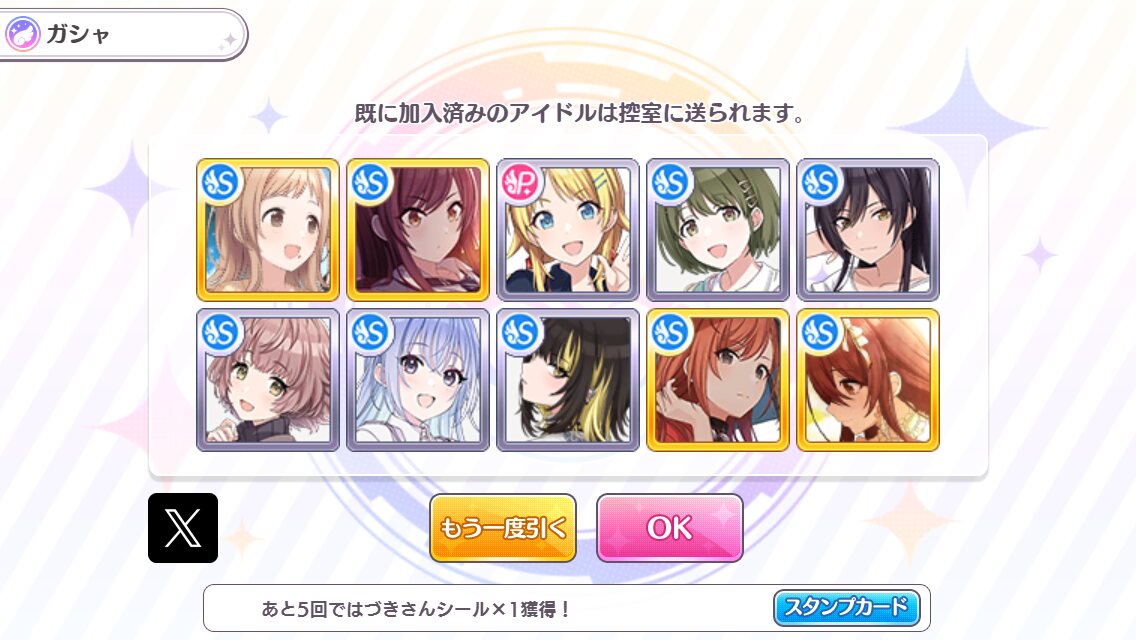The height and width of the screenshot is (640, 1136).
Task: Click S badge on green-haired idol
Action: (670, 183)
